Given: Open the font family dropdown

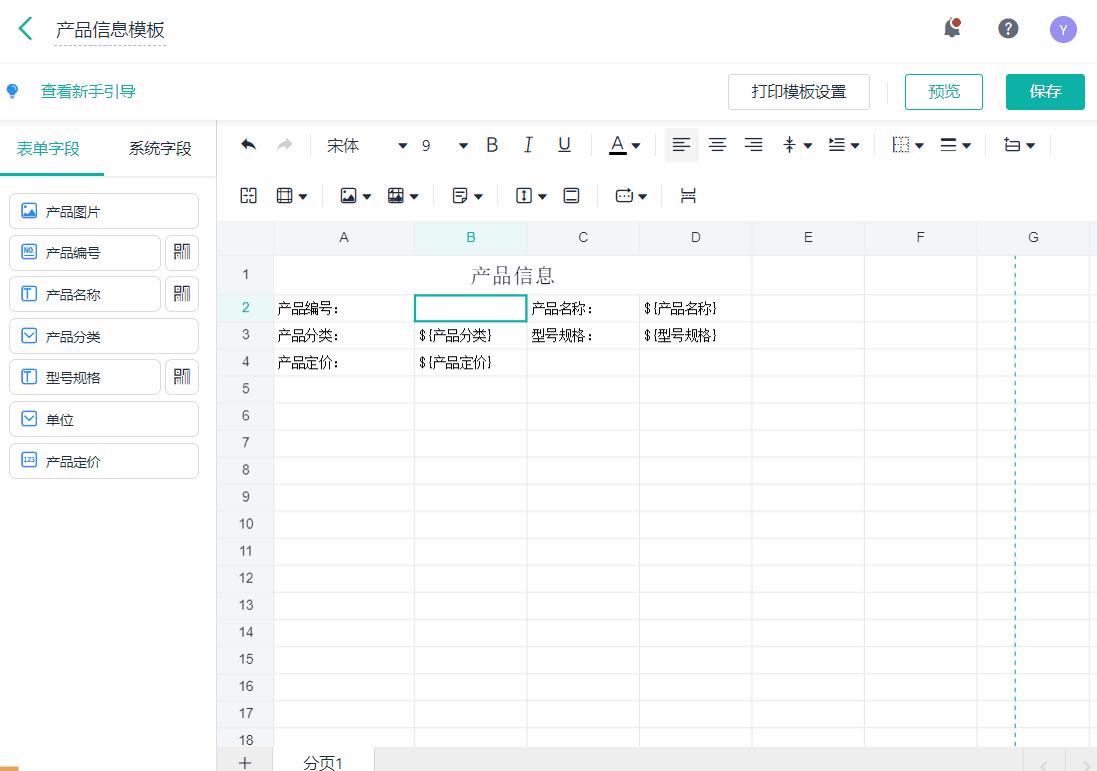Looking at the screenshot, I should coord(402,144).
